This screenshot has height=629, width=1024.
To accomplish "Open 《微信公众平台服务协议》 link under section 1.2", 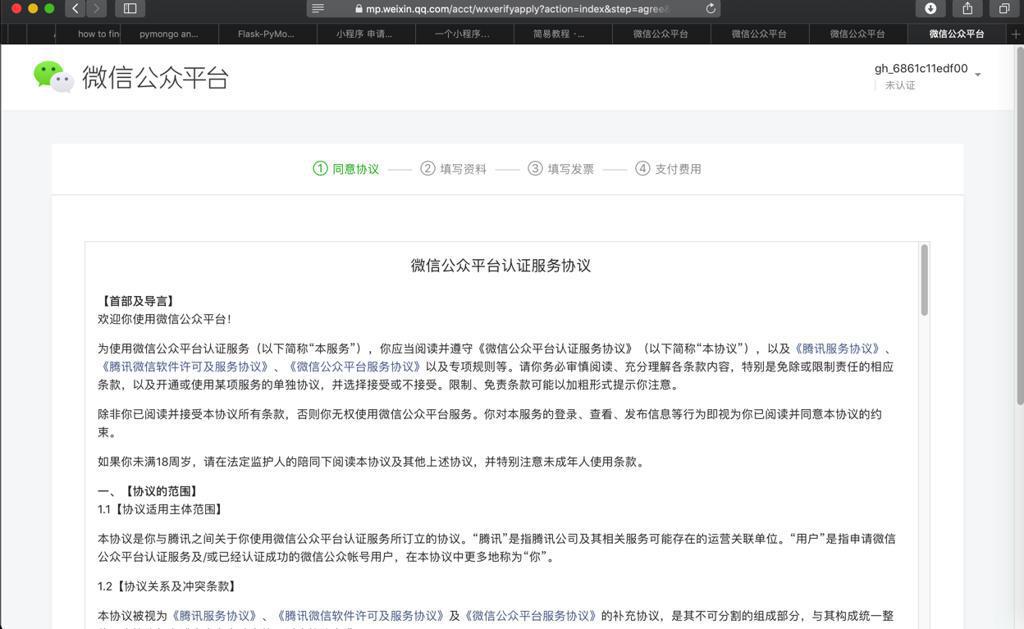I will [x=531, y=616].
